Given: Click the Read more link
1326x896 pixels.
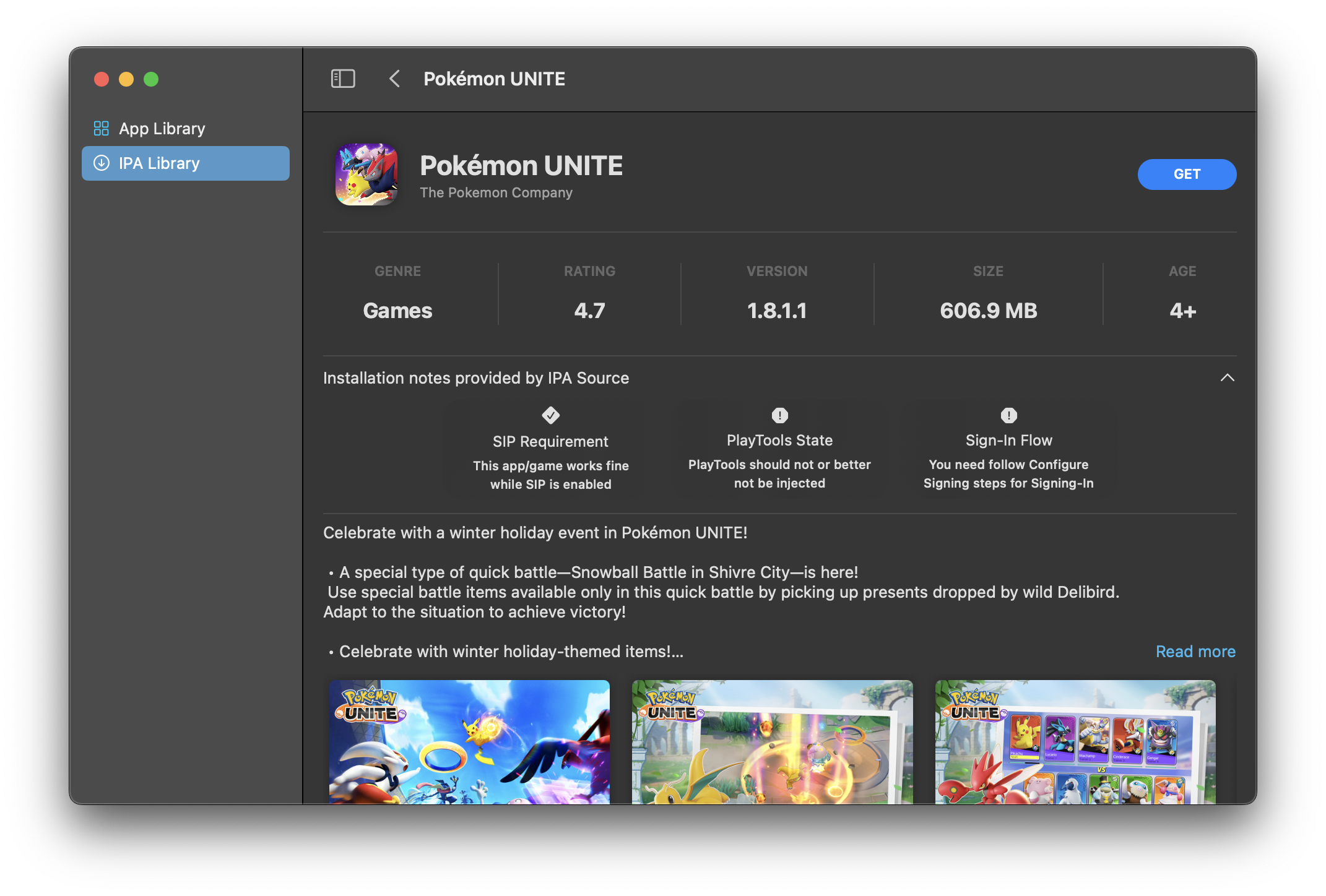Looking at the screenshot, I should (x=1195, y=651).
